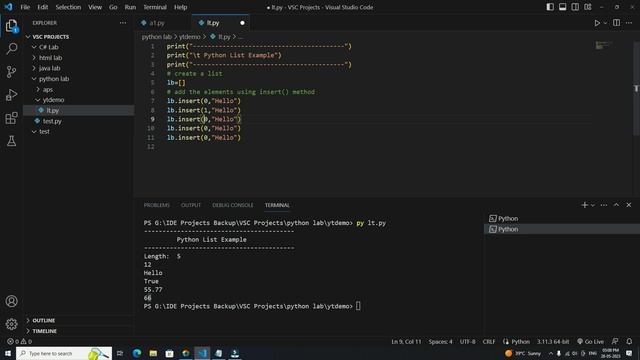Click the Windows taskbar search box
The width and height of the screenshot is (640, 360).
tap(64, 353)
